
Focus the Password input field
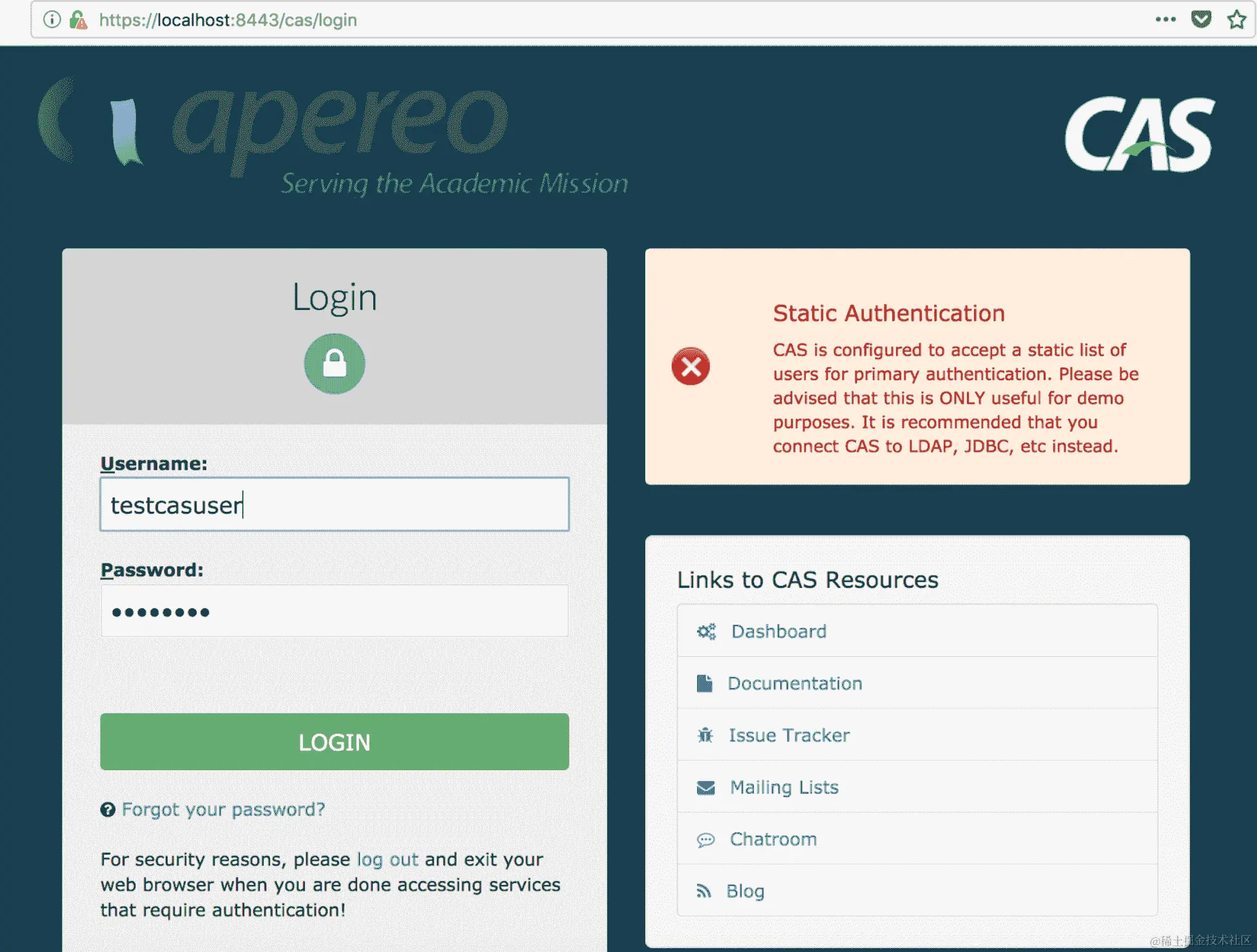click(334, 611)
